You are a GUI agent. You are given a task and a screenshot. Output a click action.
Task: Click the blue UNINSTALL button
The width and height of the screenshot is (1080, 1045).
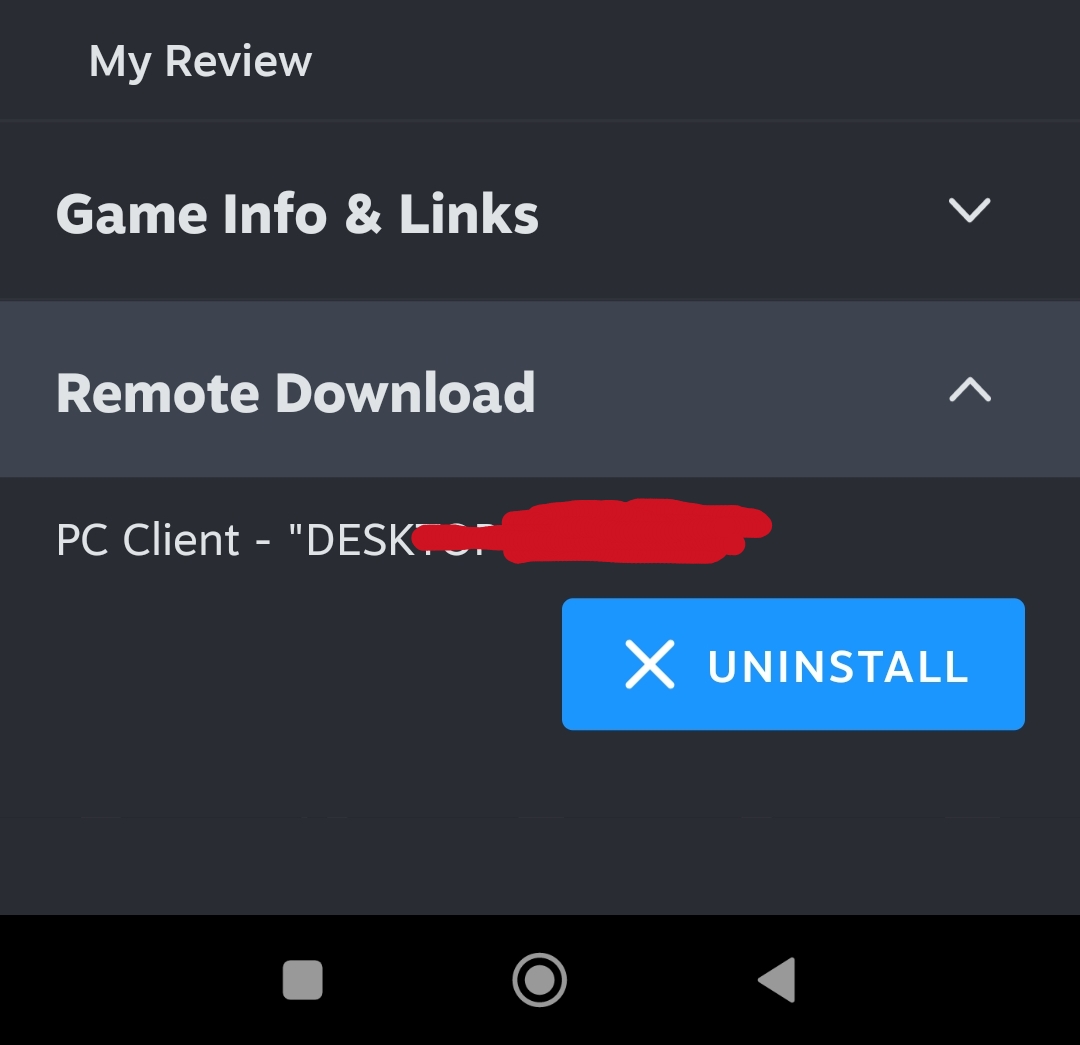coord(793,664)
